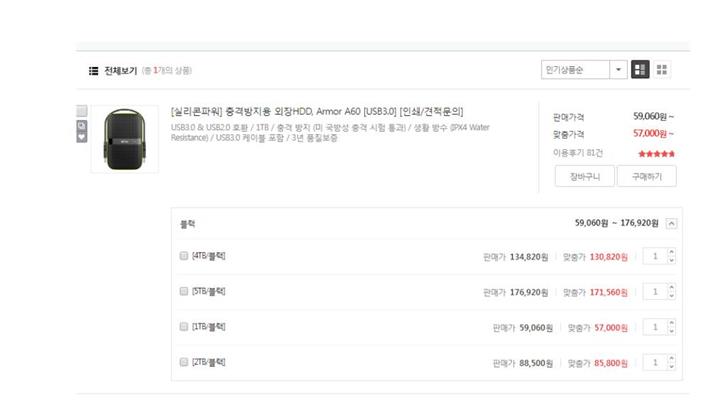
Task: Click the 59,060원 price in 1TB row
Action: pyautogui.click(x=536, y=328)
